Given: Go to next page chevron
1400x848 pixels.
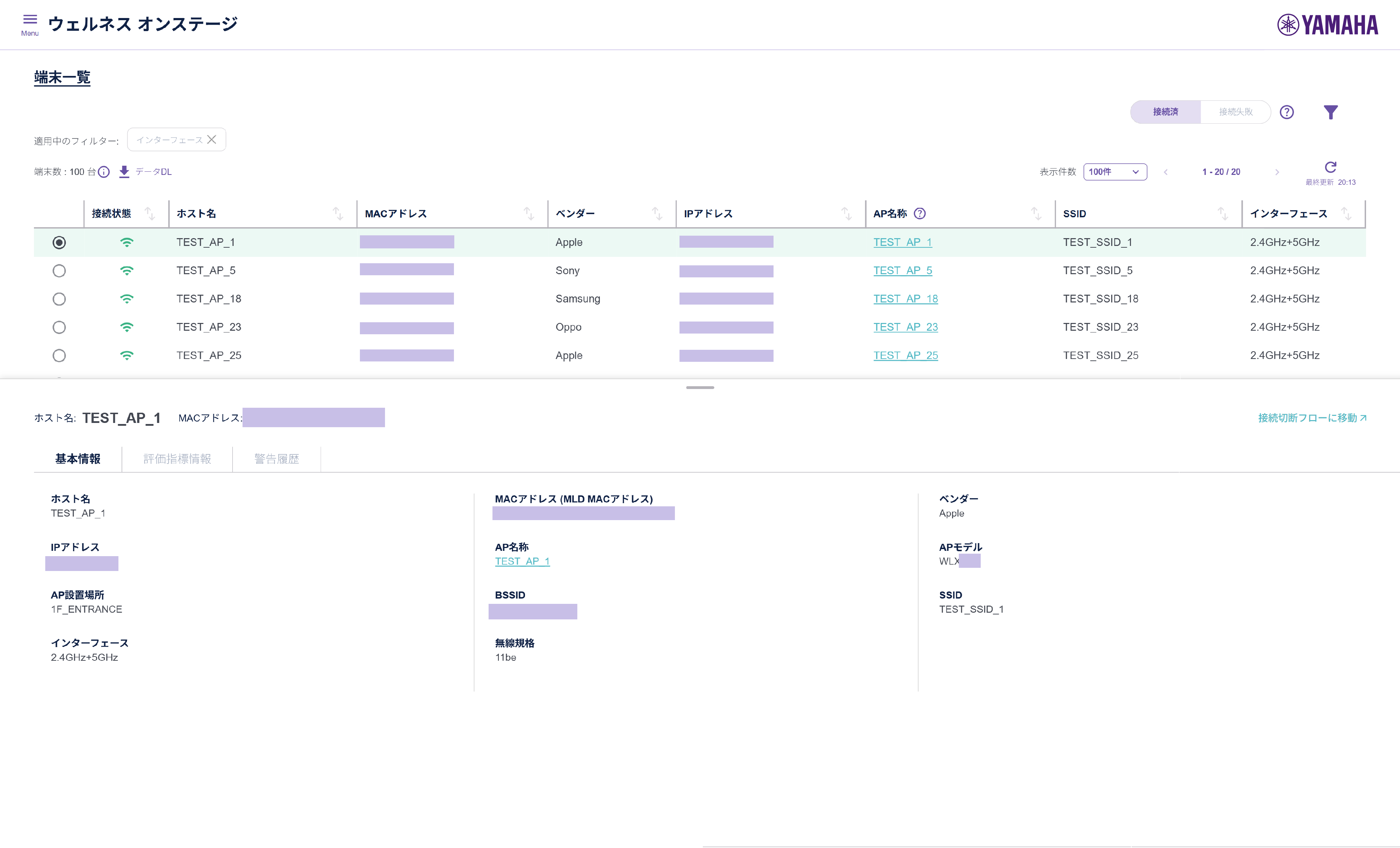Looking at the screenshot, I should [x=1277, y=172].
